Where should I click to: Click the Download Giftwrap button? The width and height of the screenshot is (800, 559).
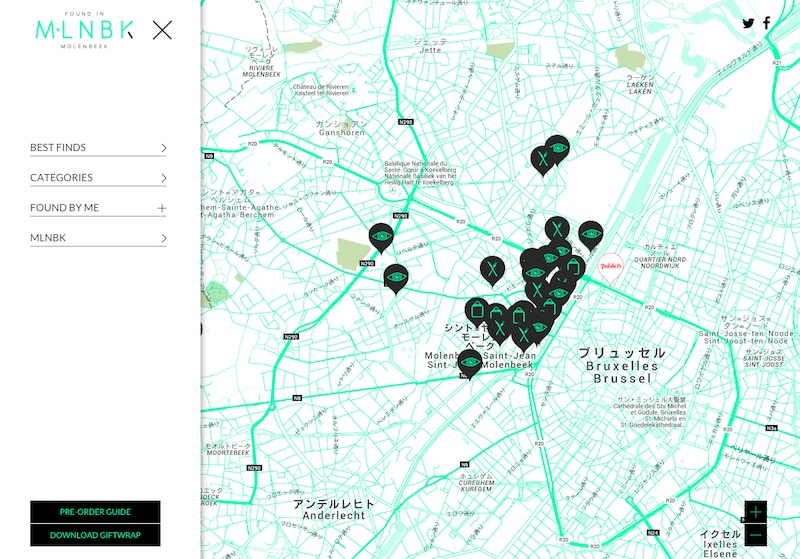(x=95, y=535)
